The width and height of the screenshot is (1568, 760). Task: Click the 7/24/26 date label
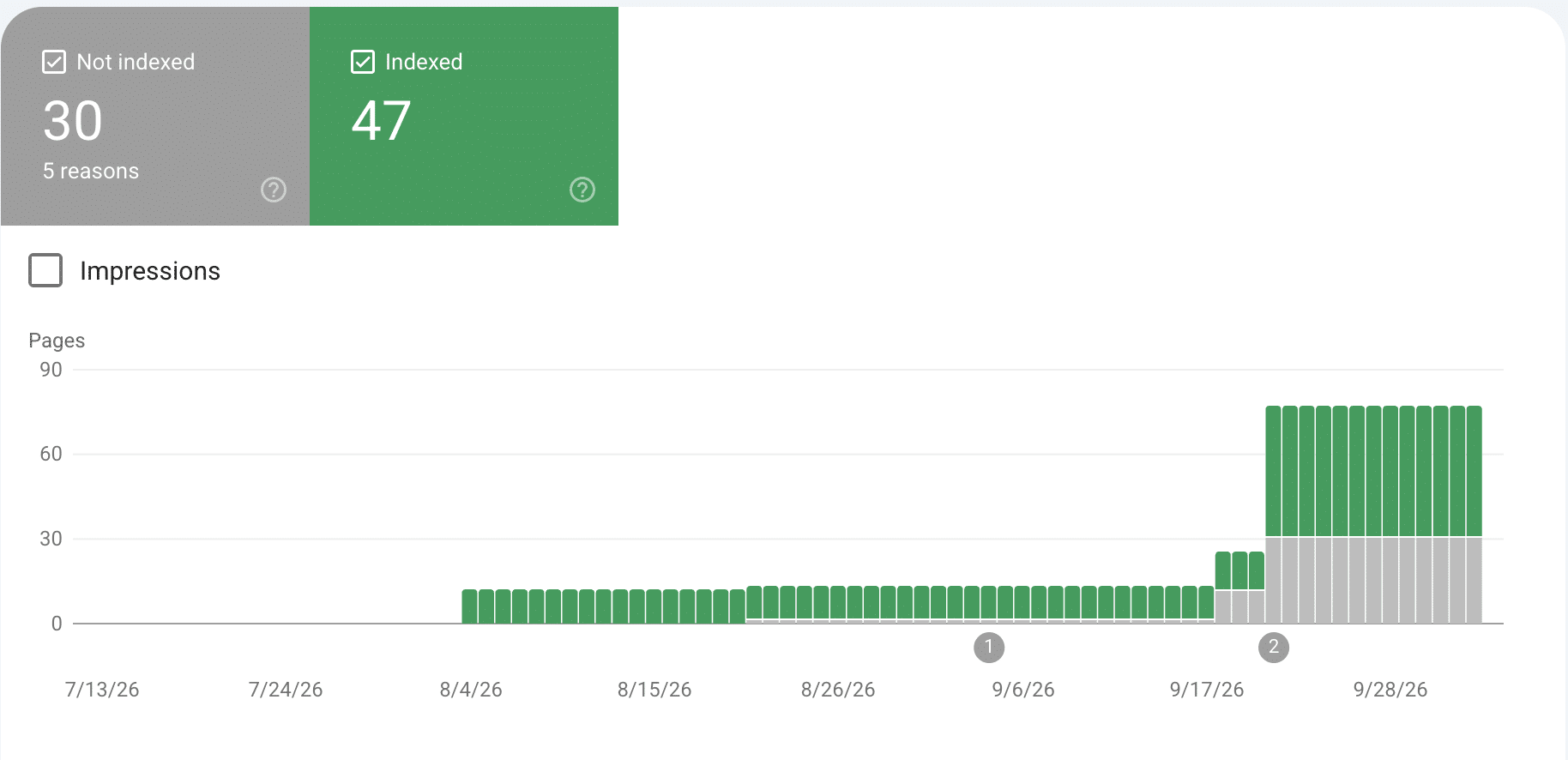click(286, 690)
